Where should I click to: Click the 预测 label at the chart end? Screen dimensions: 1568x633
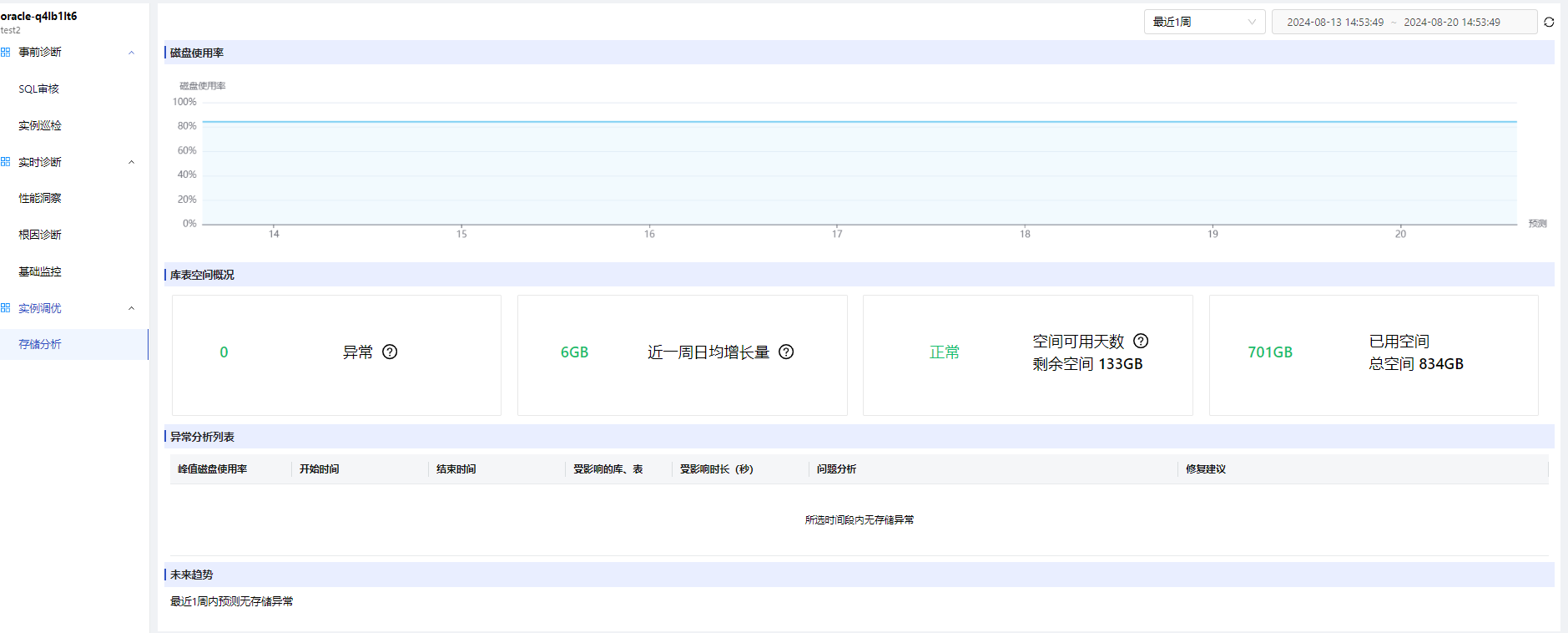pos(1537,224)
